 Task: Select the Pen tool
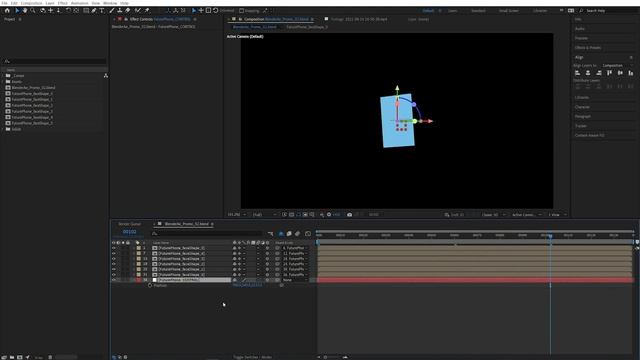[x=94, y=11]
